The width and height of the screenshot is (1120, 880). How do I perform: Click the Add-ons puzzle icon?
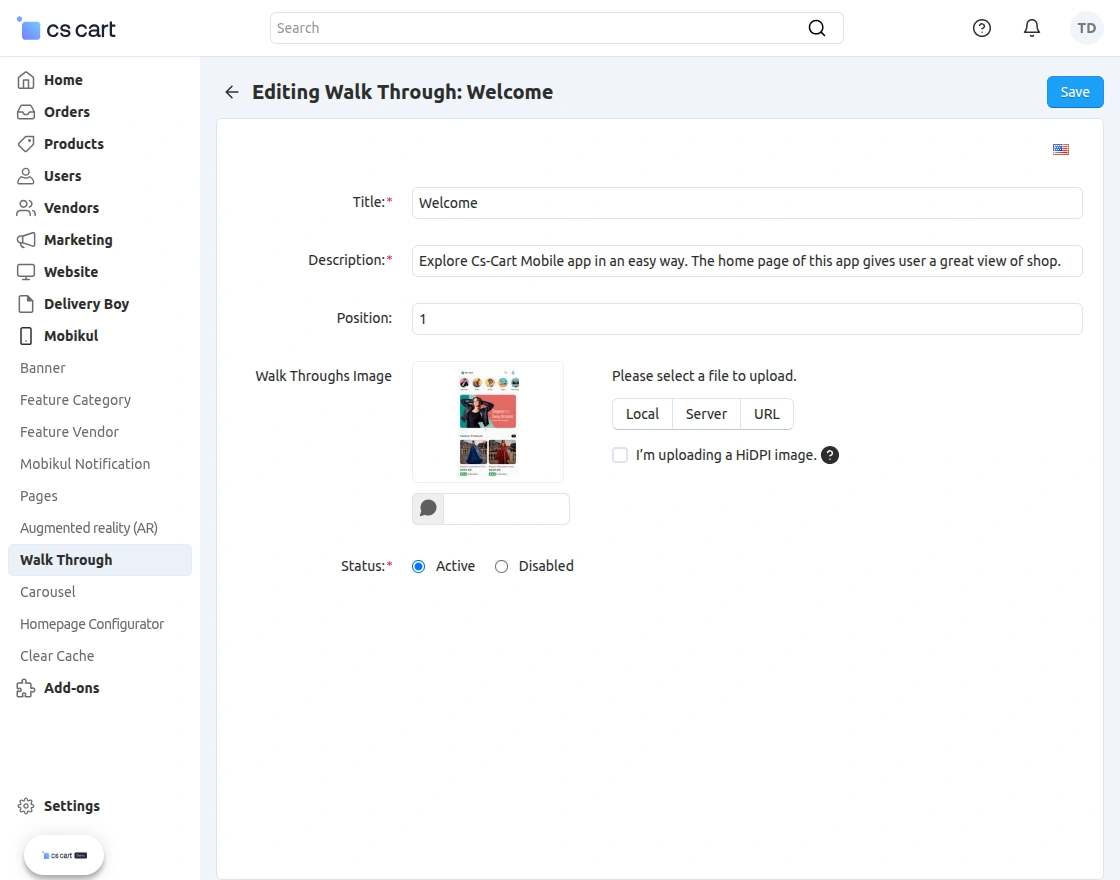(26, 688)
